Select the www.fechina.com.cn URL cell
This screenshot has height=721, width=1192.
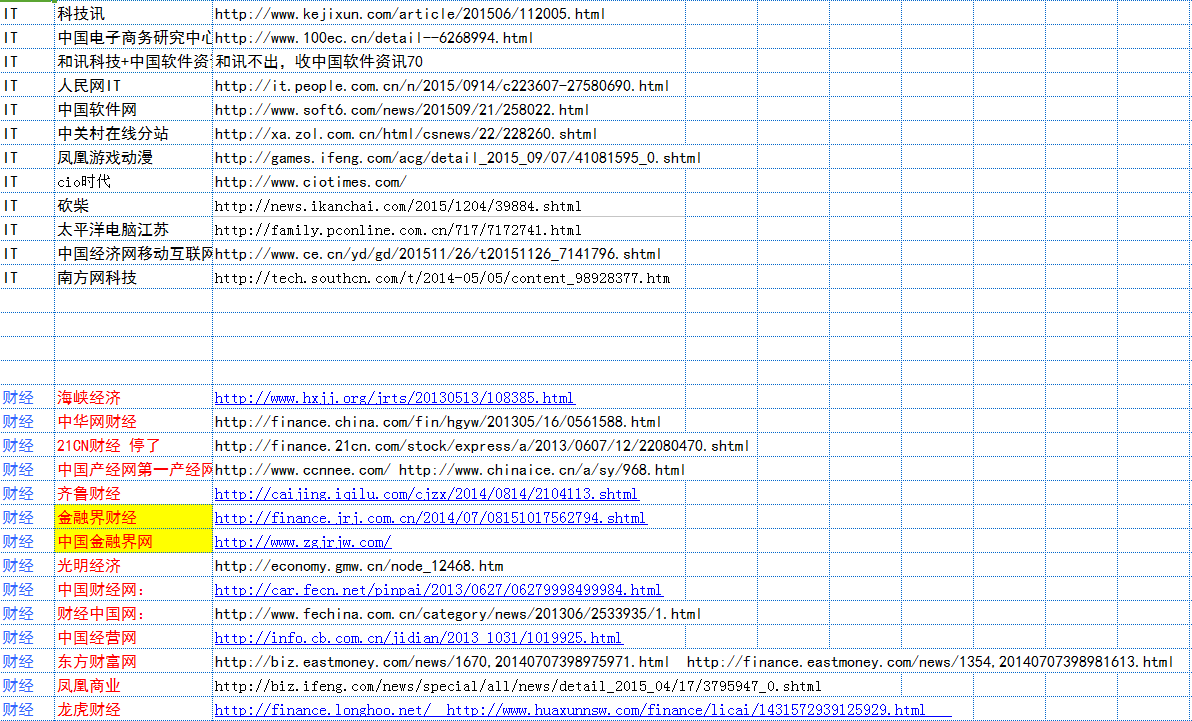tap(449, 614)
